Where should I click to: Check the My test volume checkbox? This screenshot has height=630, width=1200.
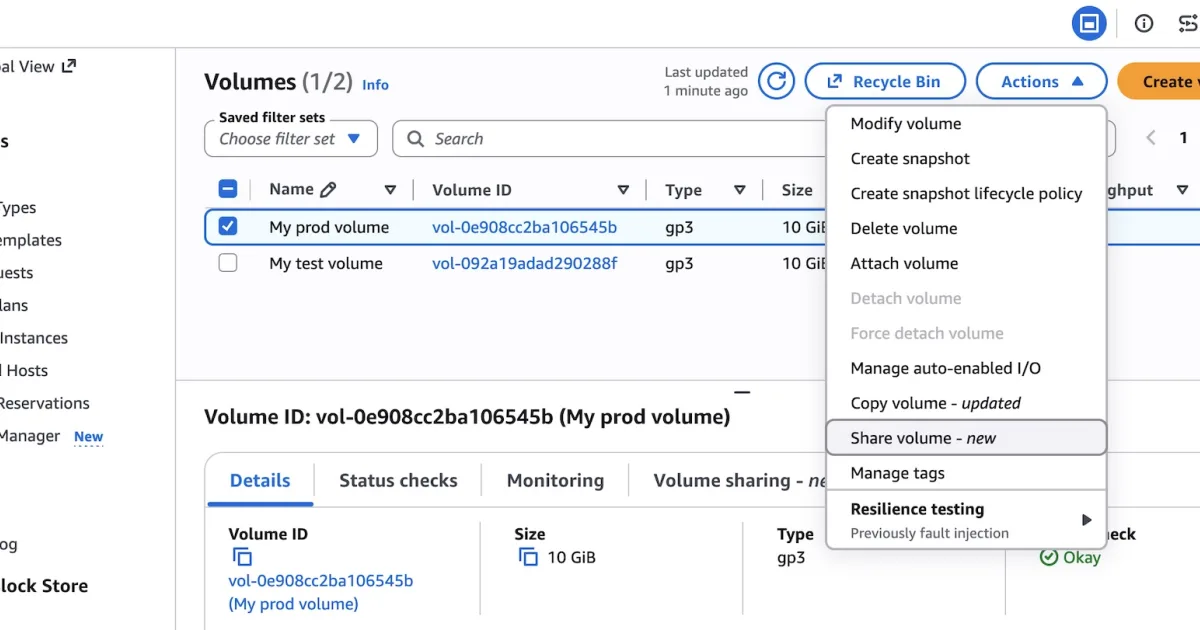(228, 263)
